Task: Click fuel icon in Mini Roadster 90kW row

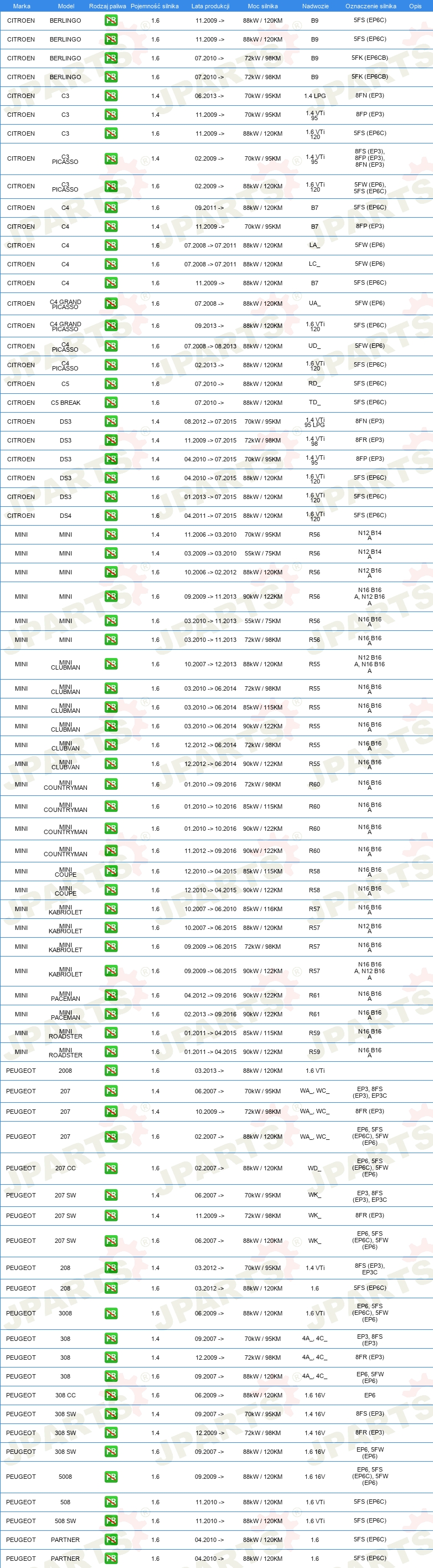Action: pyautogui.click(x=111, y=1052)
